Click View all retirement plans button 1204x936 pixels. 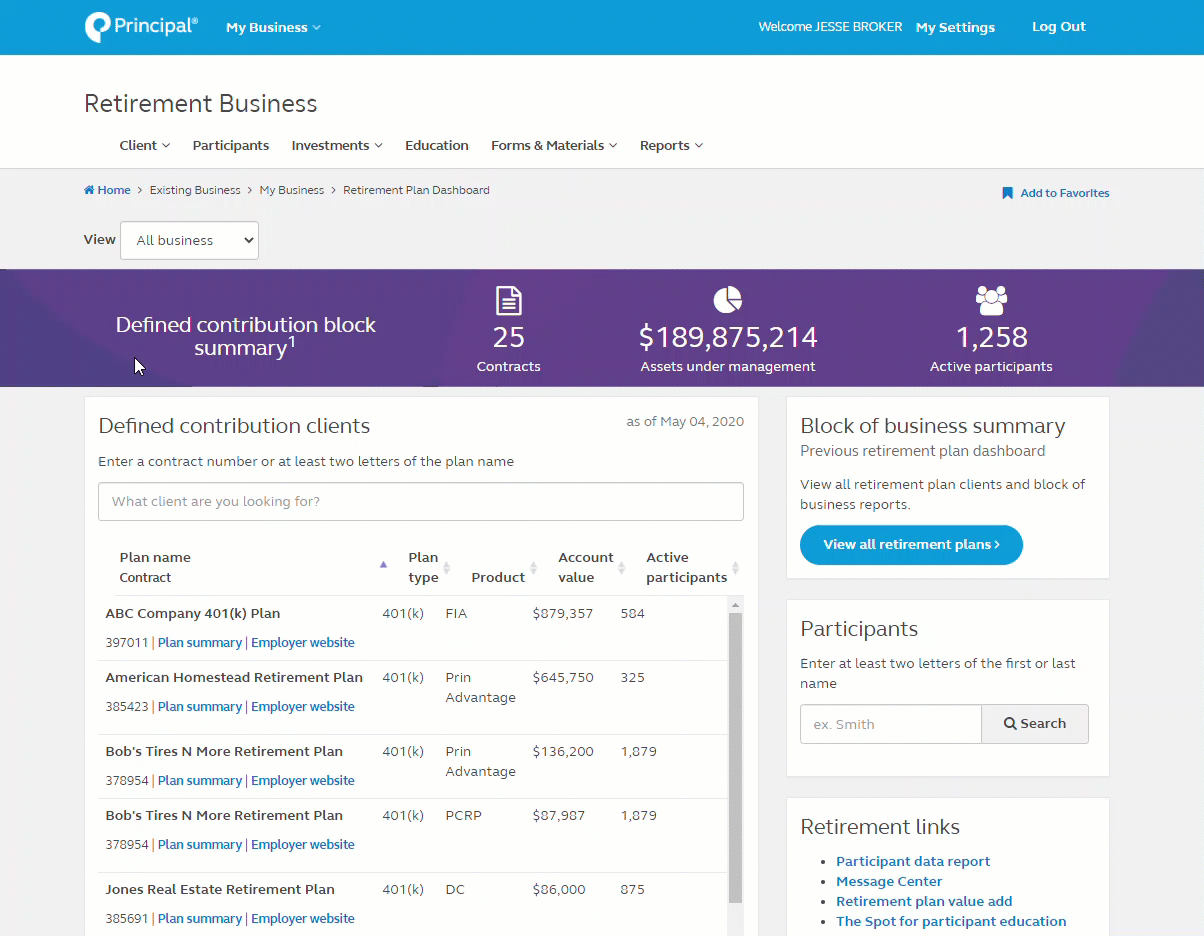point(911,545)
